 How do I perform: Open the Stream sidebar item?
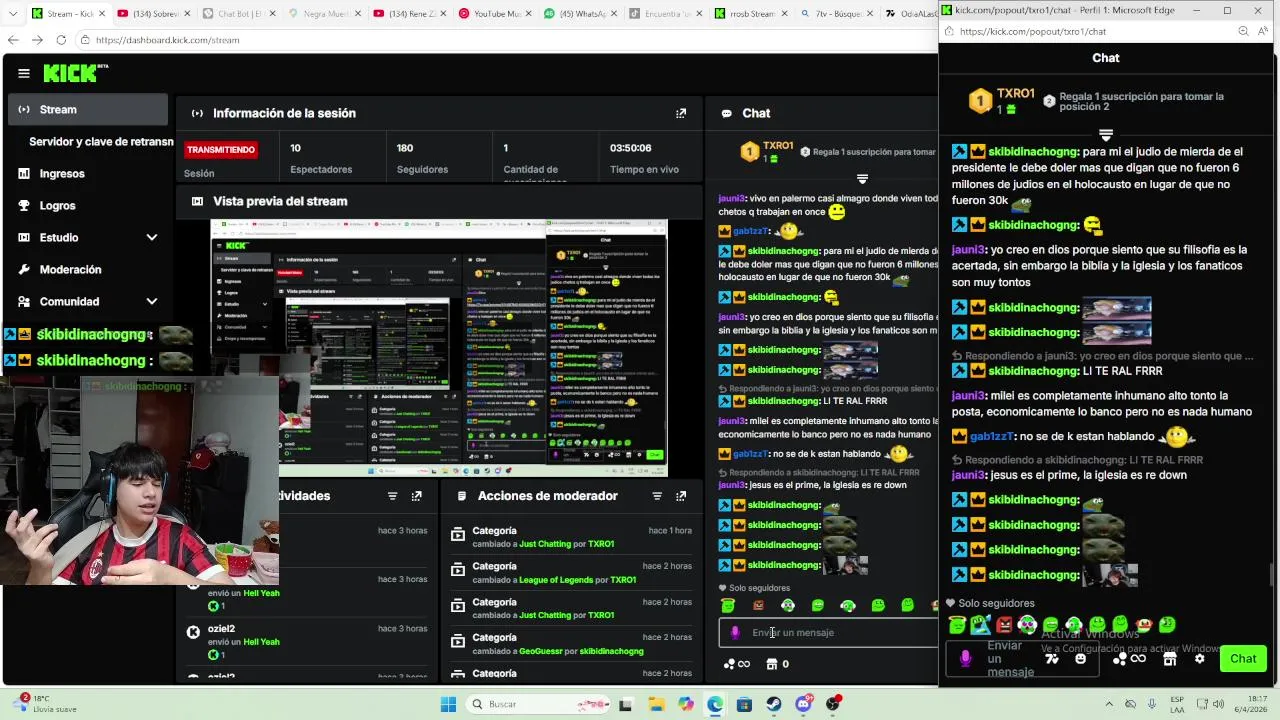tap(88, 109)
